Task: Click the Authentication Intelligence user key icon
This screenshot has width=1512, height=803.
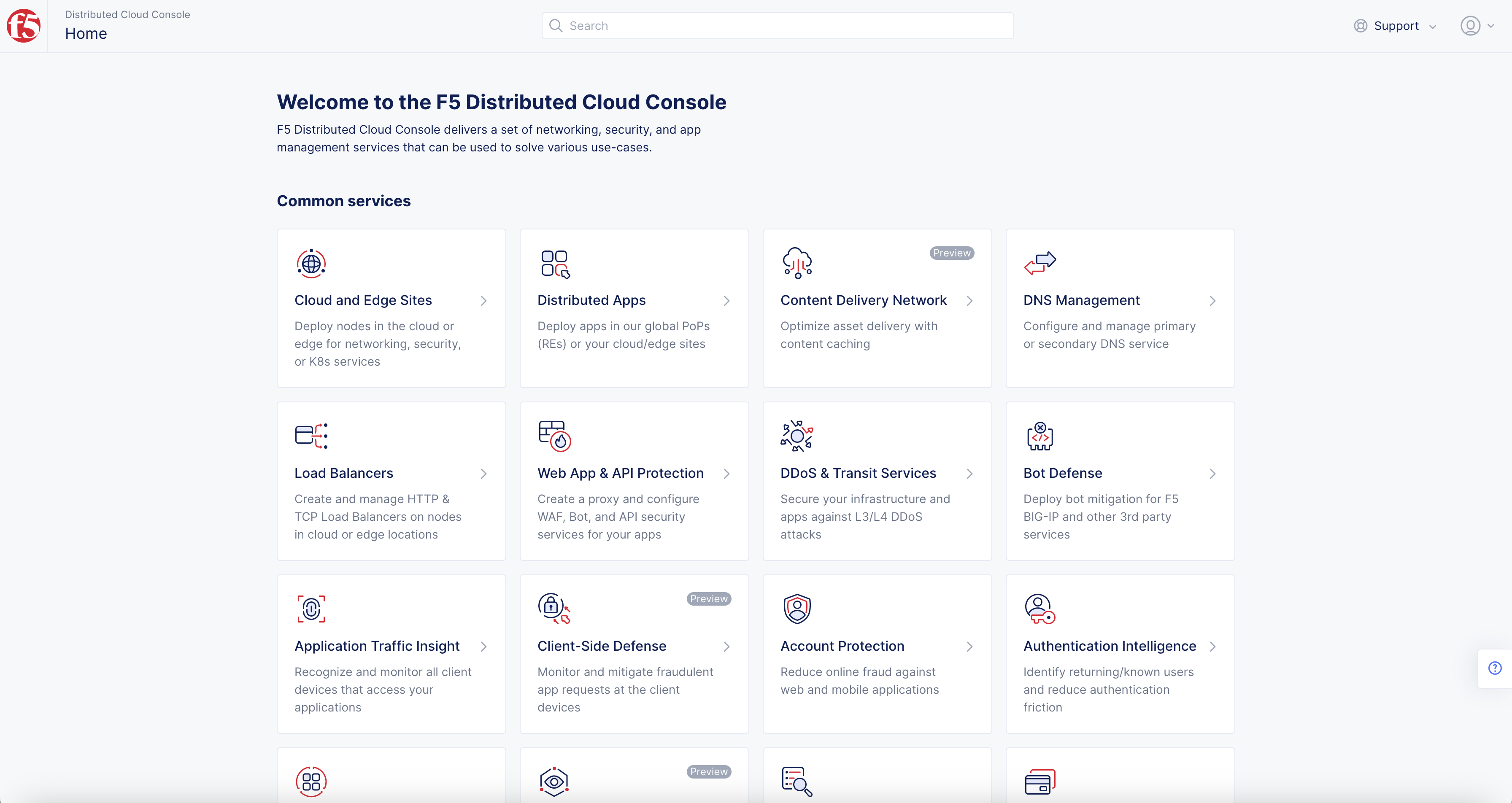Action: [1039, 609]
